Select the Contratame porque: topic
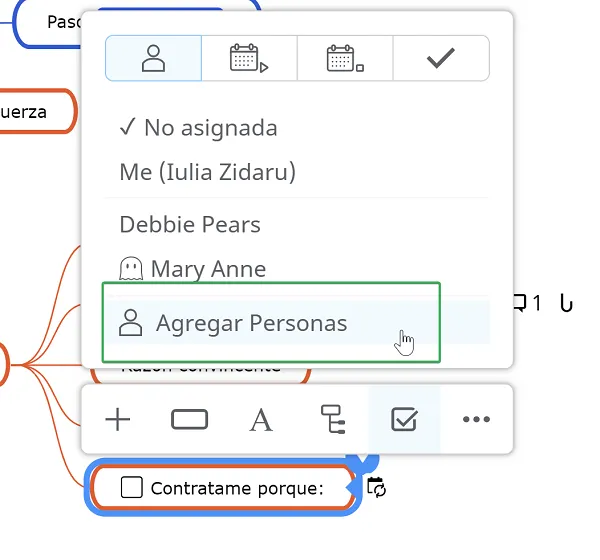This screenshot has width=600, height=560. (x=223, y=488)
